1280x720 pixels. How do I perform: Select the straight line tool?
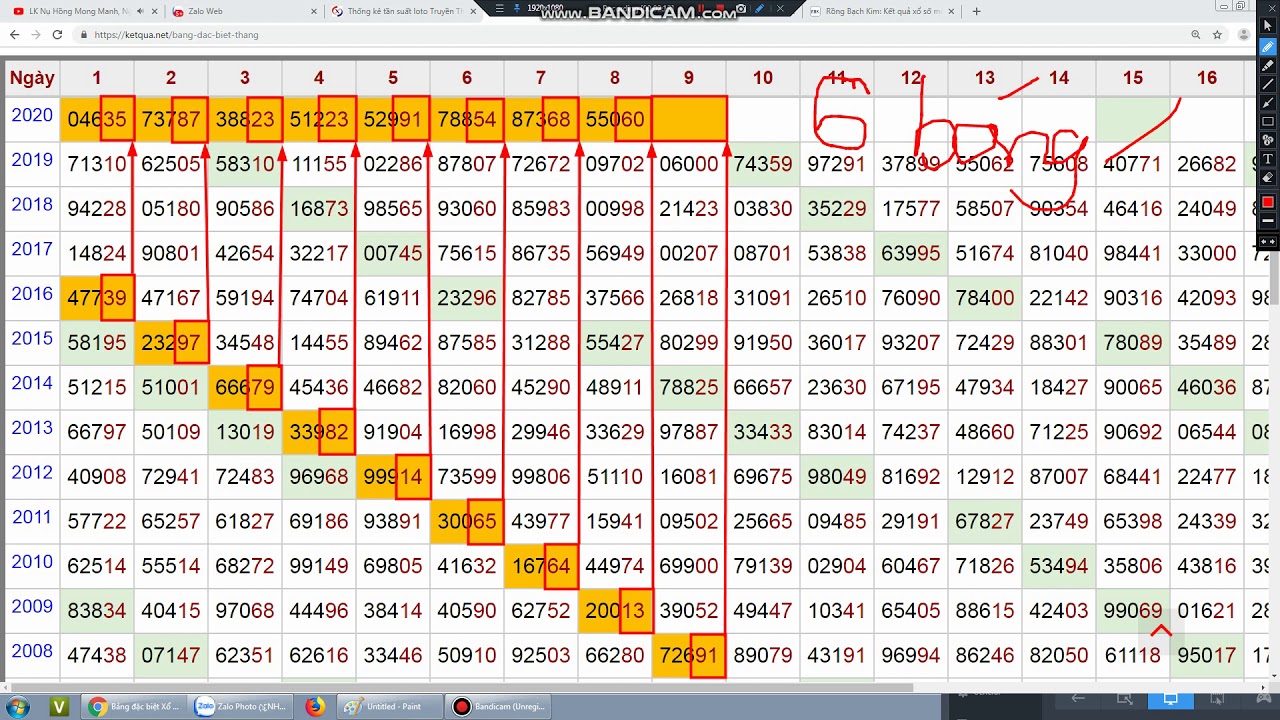1267,84
